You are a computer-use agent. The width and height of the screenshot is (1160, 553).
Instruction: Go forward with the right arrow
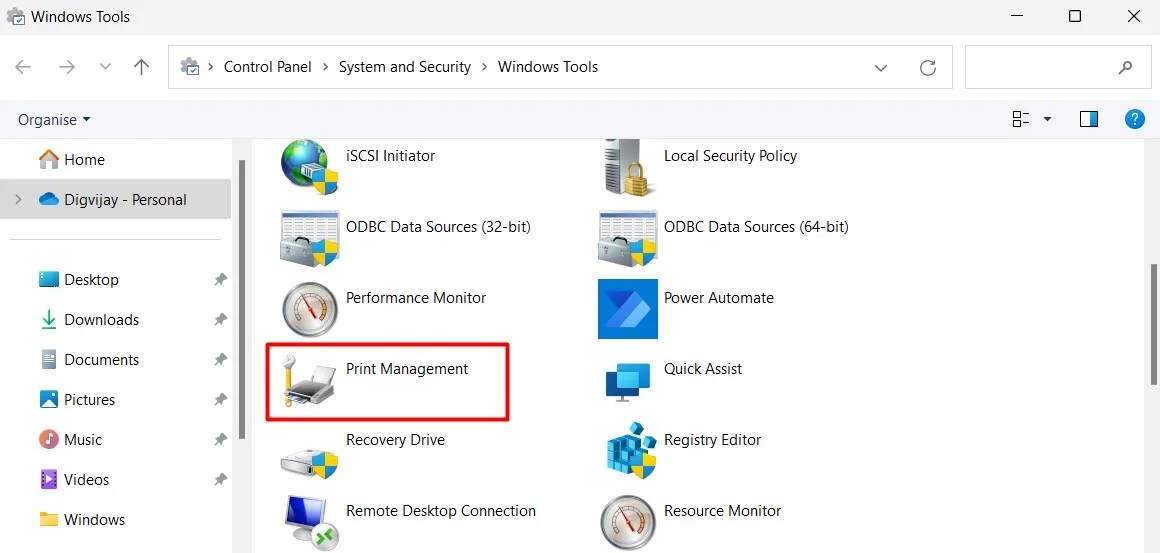(x=67, y=67)
